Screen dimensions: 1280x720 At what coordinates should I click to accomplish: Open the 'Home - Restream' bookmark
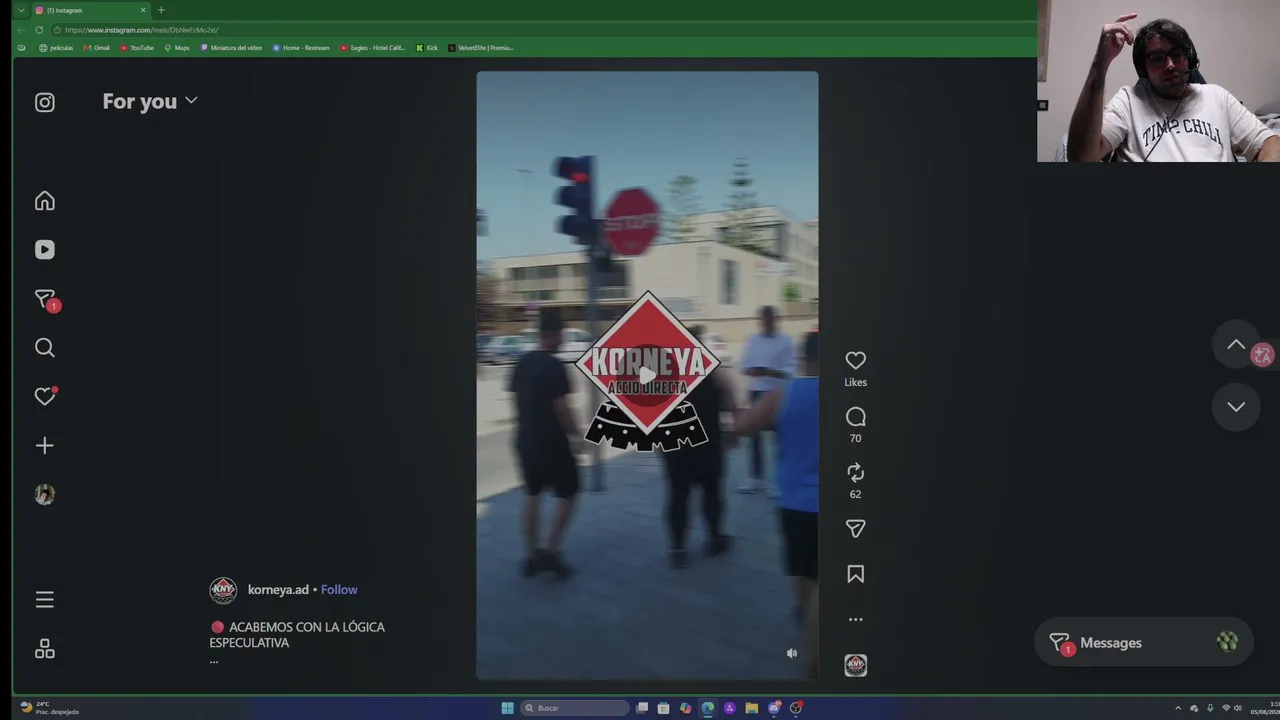[301, 48]
